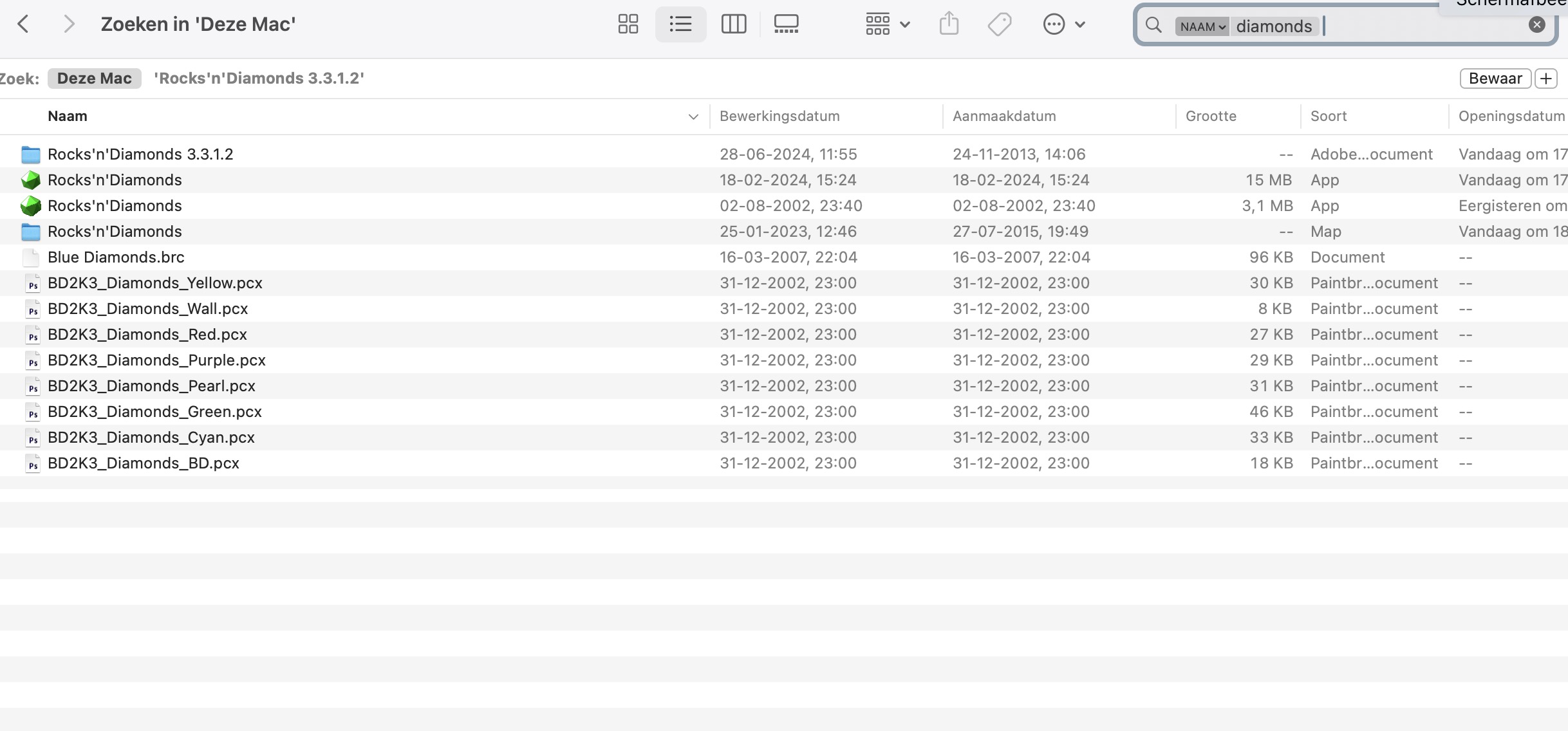
Task: Select BD2K3_Diamonds_Yellow.pcx file name
Action: coord(155,283)
